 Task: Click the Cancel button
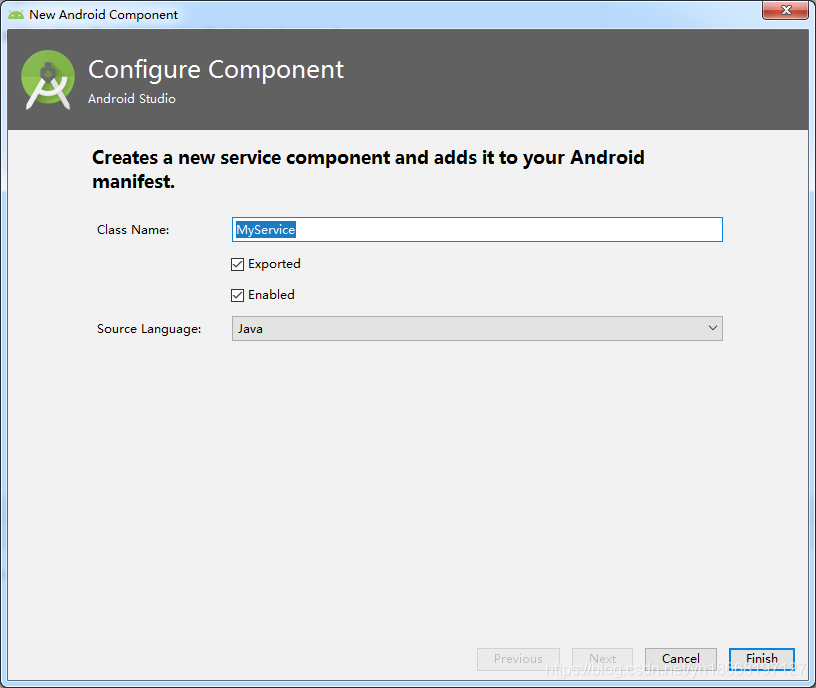pos(681,659)
